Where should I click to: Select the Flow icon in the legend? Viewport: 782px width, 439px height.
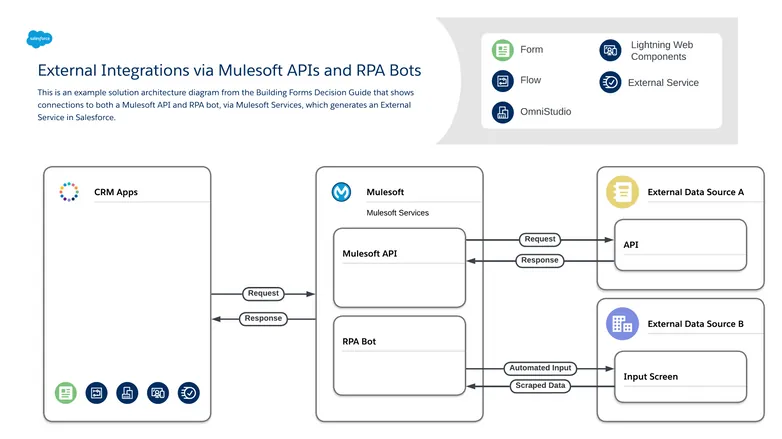pyautogui.click(x=502, y=81)
